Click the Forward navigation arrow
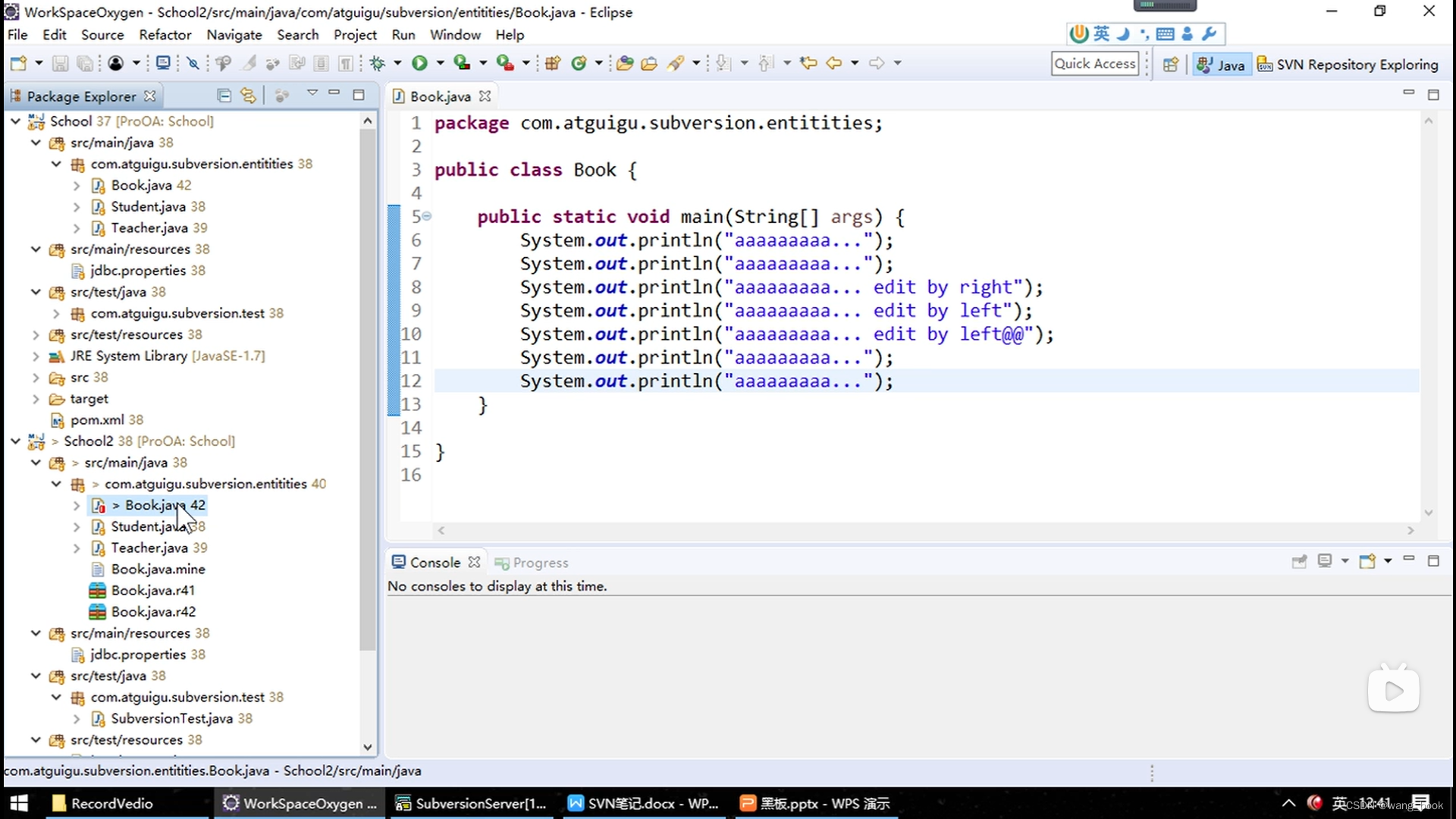The width and height of the screenshot is (1456, 819). click(877, 63)
